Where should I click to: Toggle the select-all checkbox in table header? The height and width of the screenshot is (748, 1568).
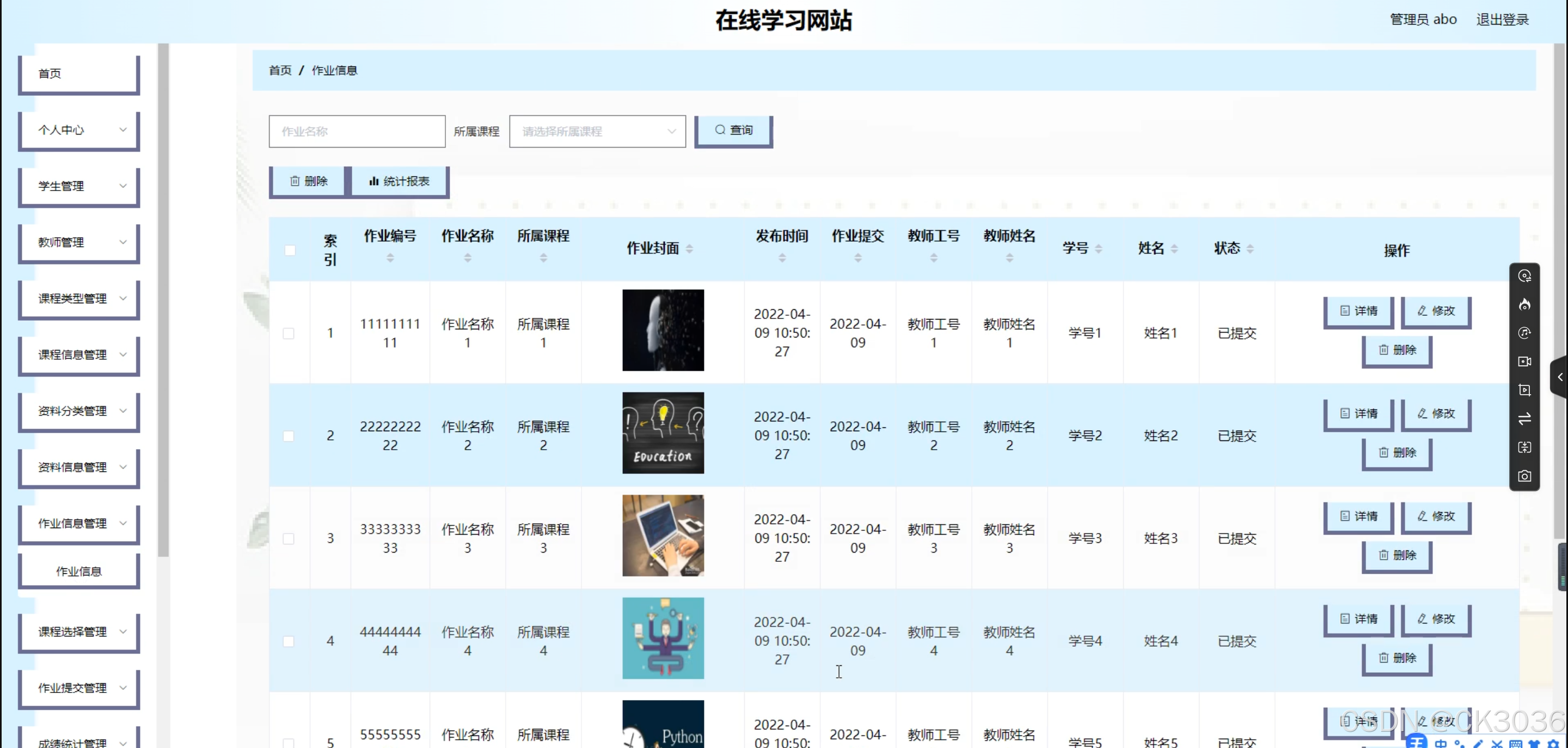click(x=290, y=250)
